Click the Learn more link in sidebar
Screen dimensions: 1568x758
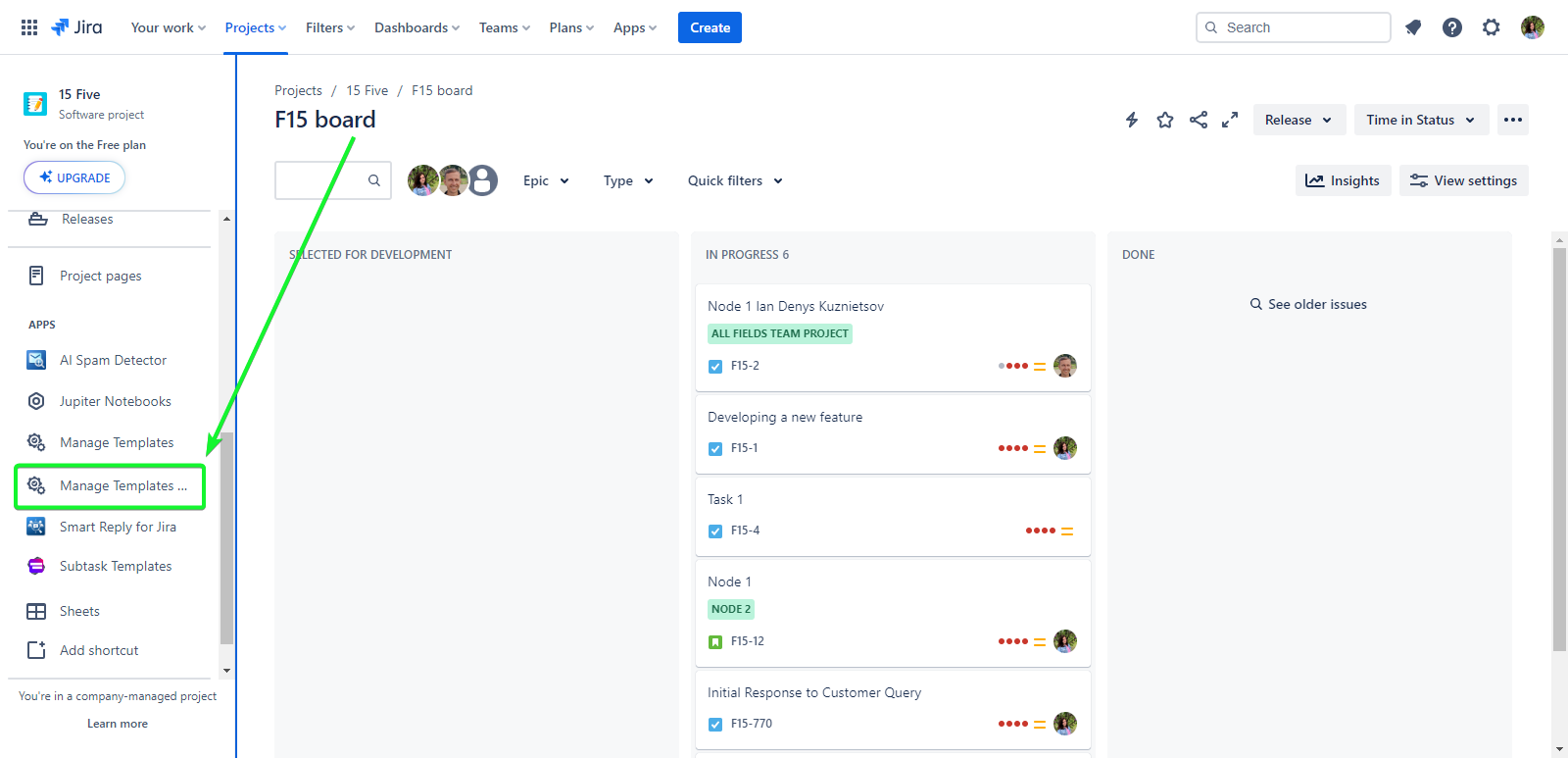[x=118, y=724]
